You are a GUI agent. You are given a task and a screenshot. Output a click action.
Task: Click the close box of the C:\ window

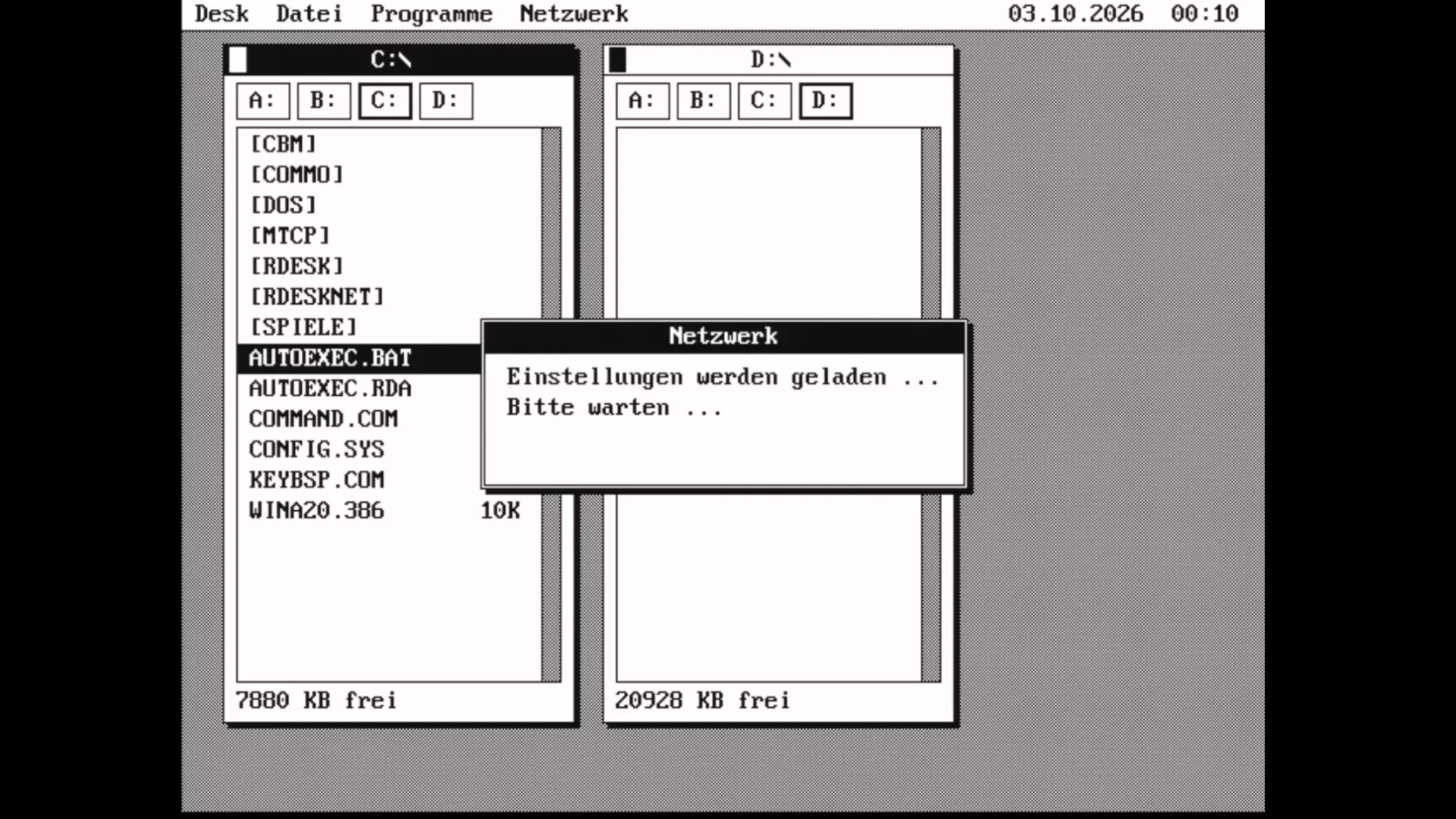click(x=238, y=60)
